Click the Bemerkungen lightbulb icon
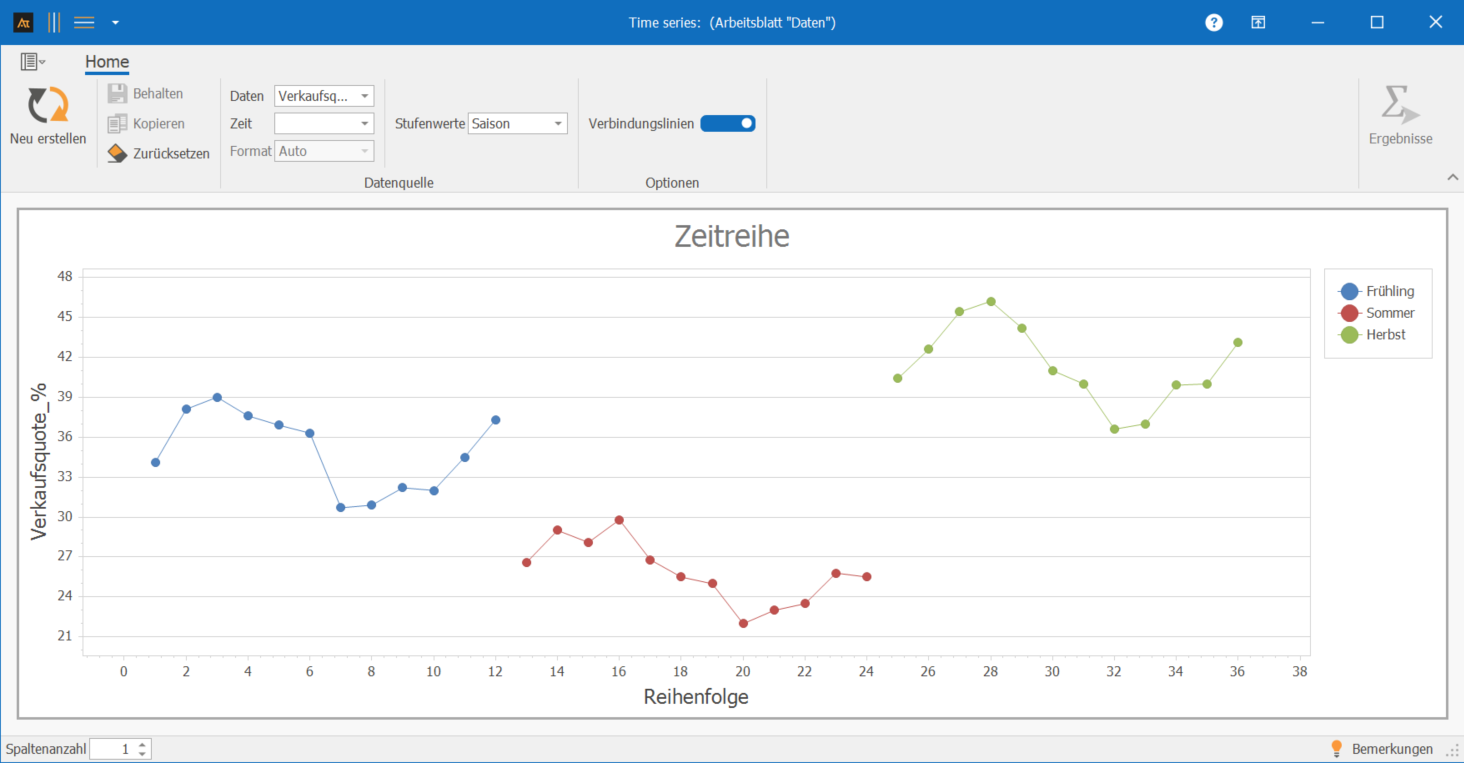The height and width of the screenshot is (763, 1464). point(1336,749)
